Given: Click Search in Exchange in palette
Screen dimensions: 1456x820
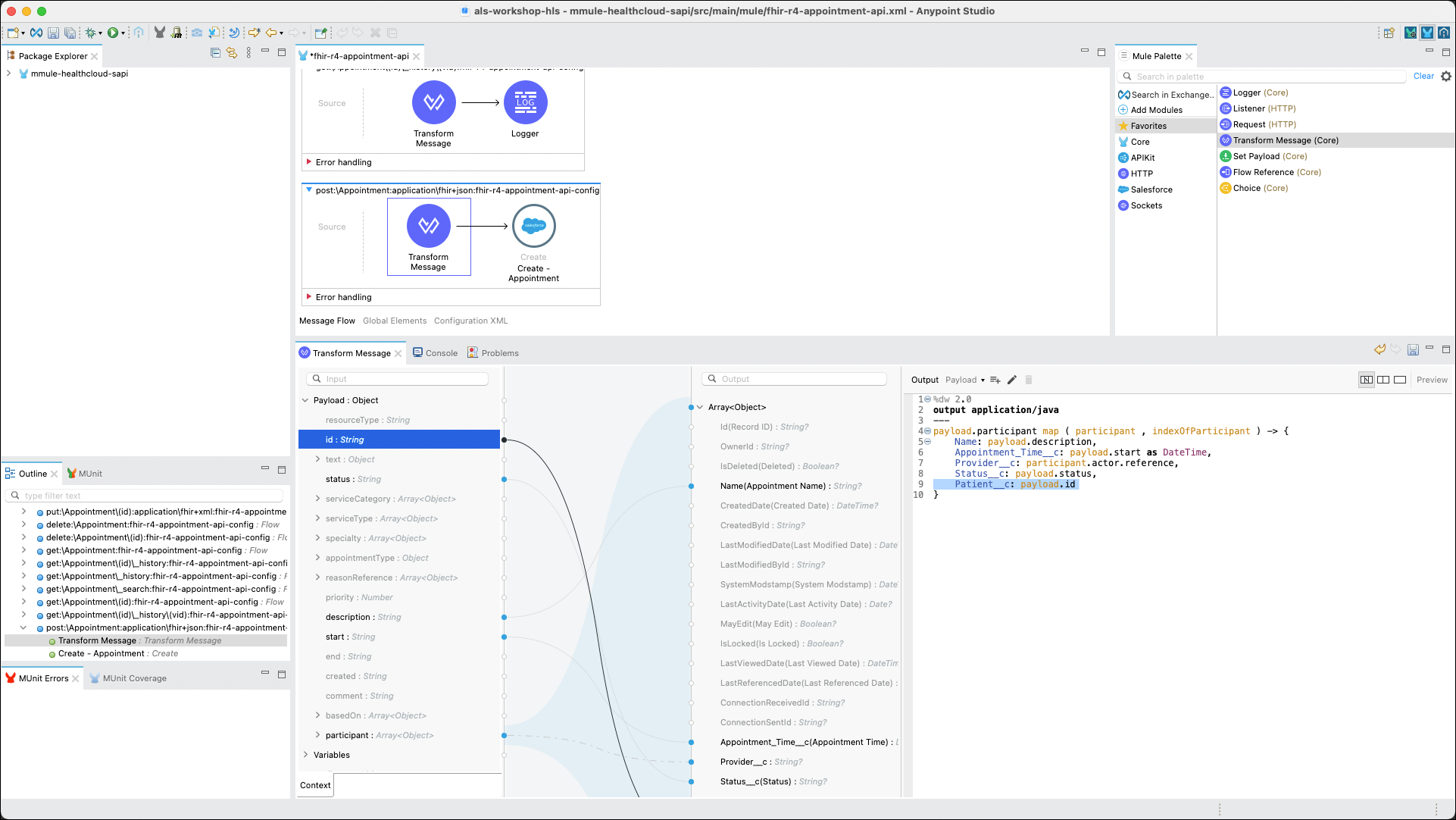Looking at the screenshot, I should (1165, 95).
